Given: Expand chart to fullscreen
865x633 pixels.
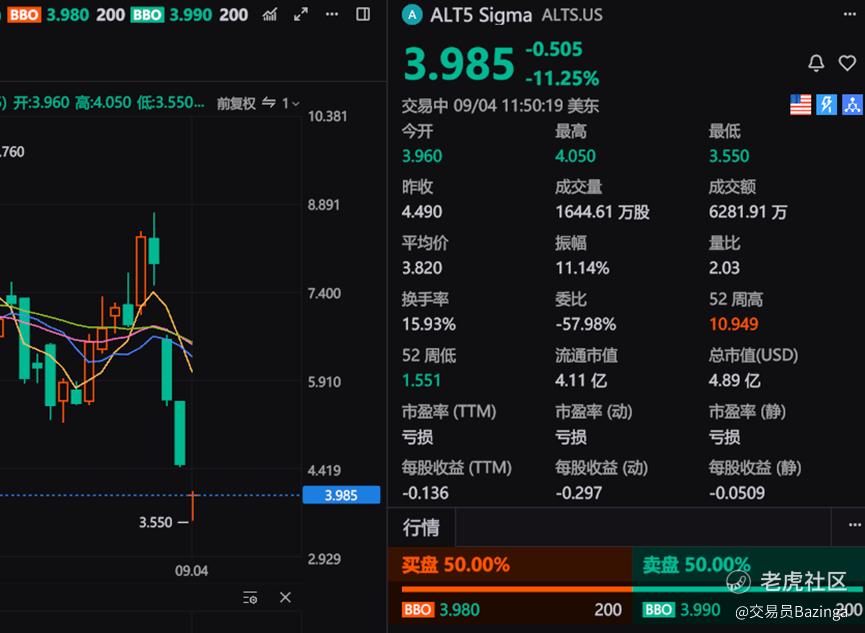Looking at the screenshot, I should (301, 14).
